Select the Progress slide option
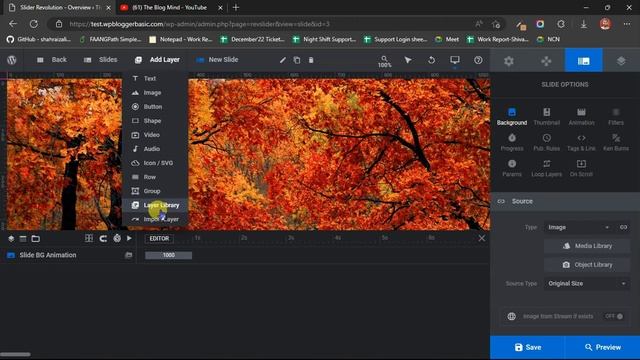Viewport: 640px width, 360px height. coord(512,142)
